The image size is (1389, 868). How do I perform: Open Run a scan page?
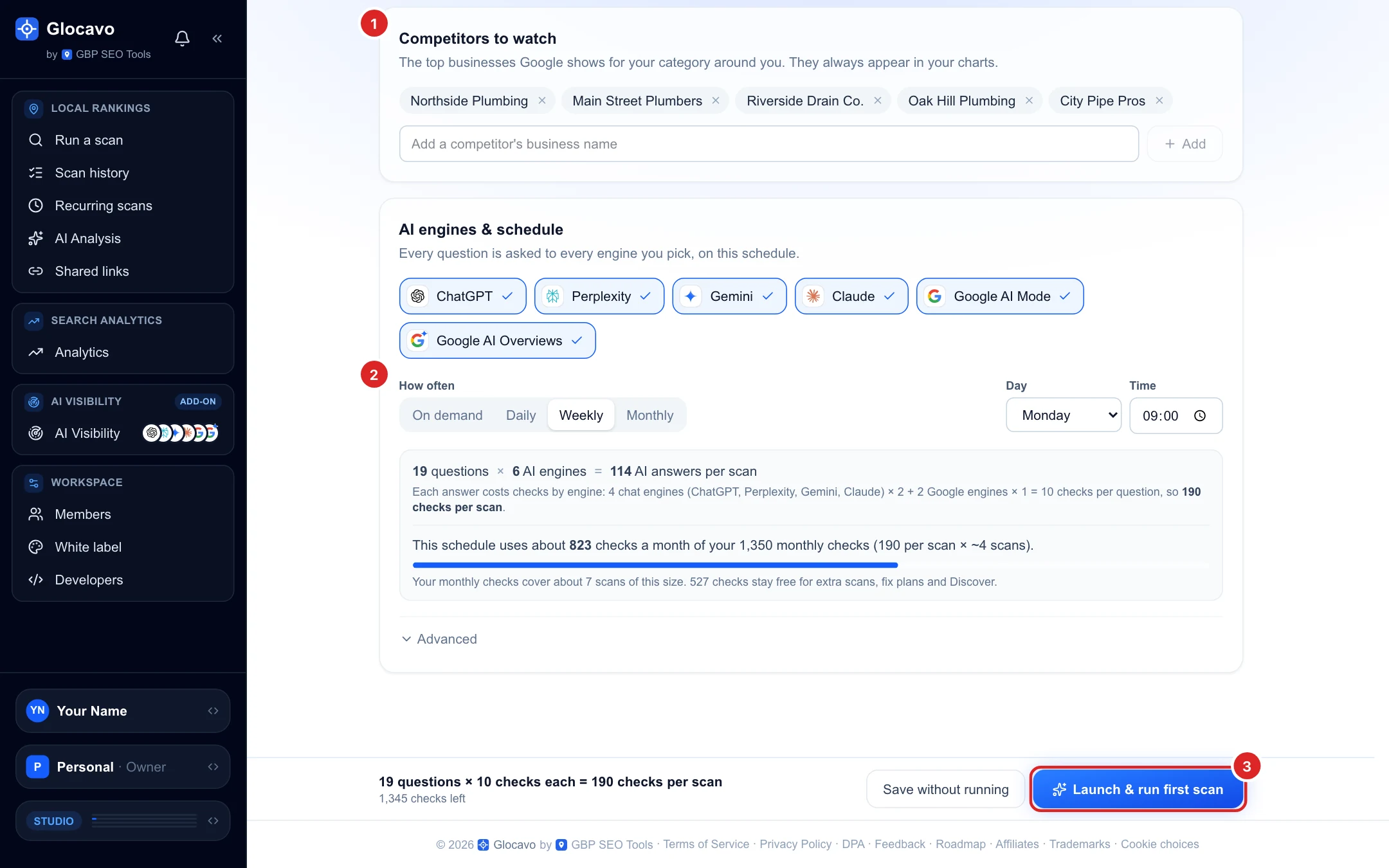[x=123, y=140]
